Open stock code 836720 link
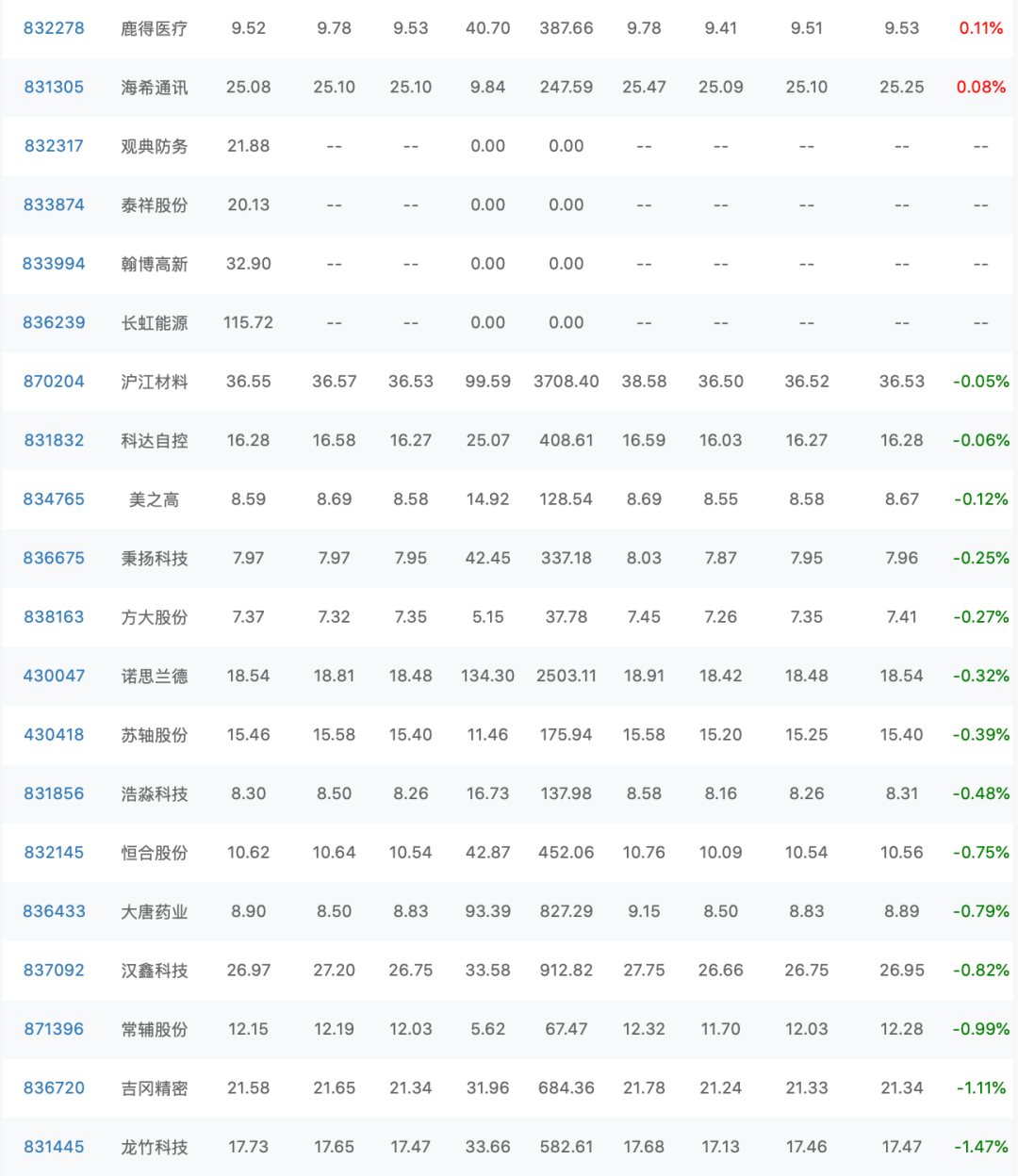Image resolution: width=1018 pixels, height=1176 pixels. click(54, 1088)
